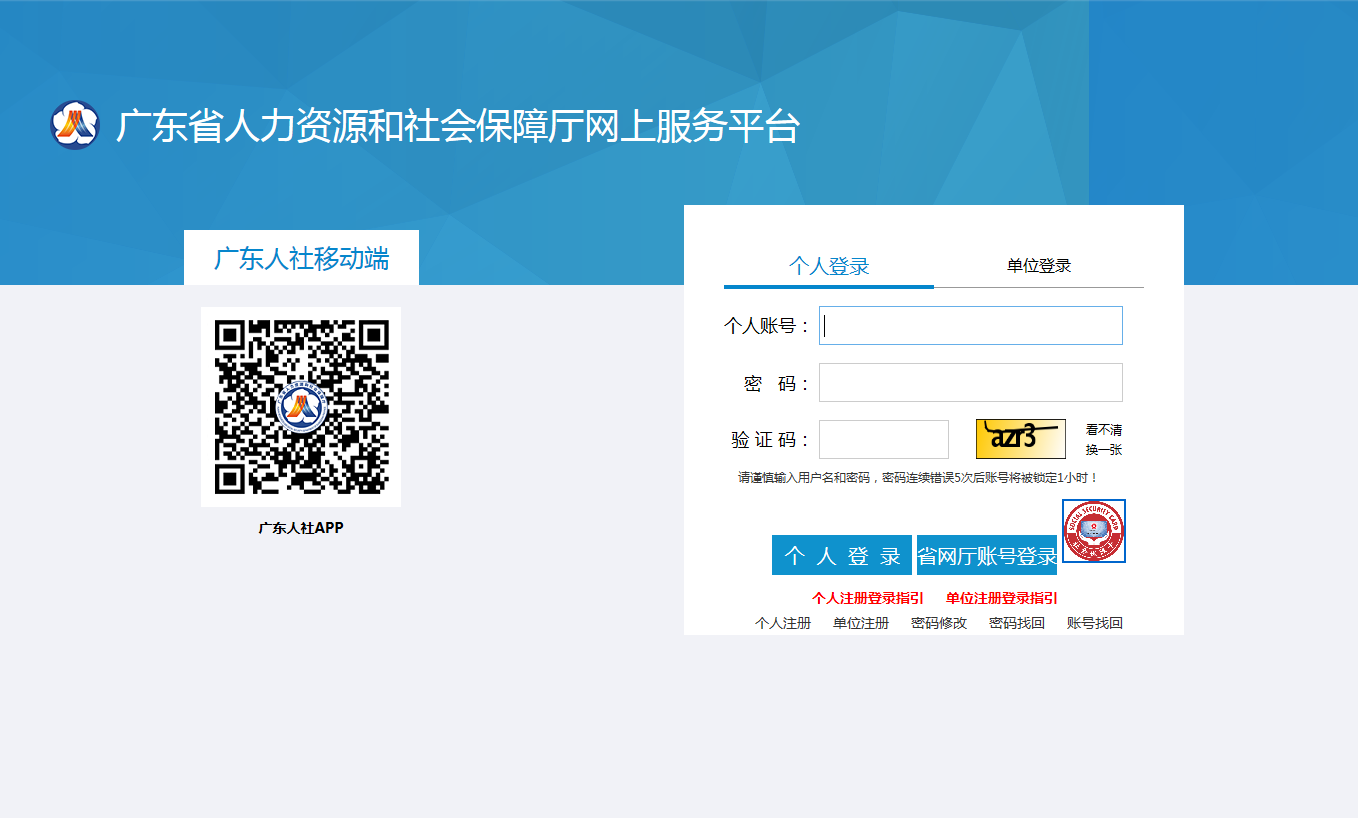
Task: Focus the 密码 input field
Action: pos(971,382)
